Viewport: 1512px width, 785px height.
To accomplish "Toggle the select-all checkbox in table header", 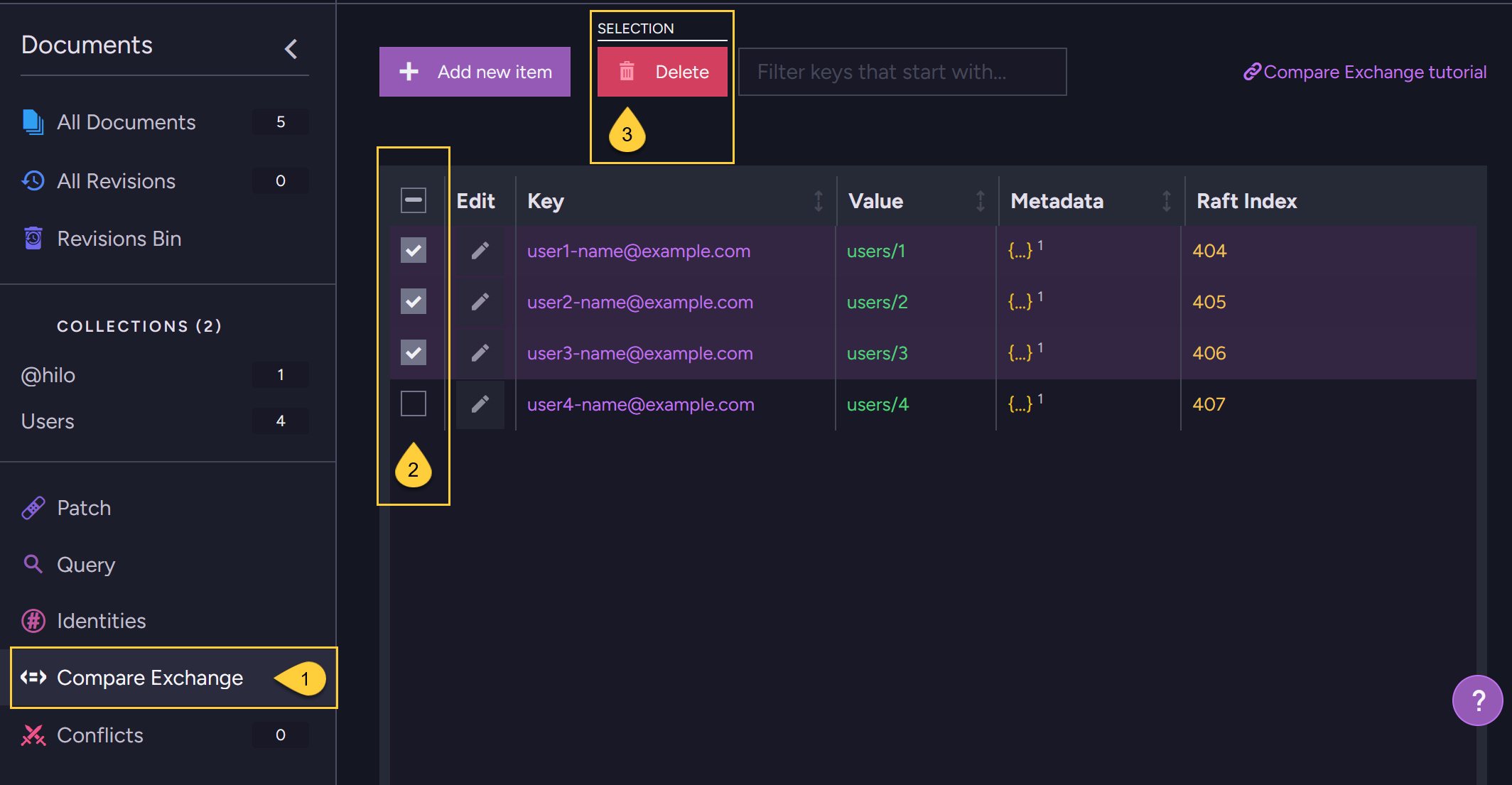I will [414, 200].
